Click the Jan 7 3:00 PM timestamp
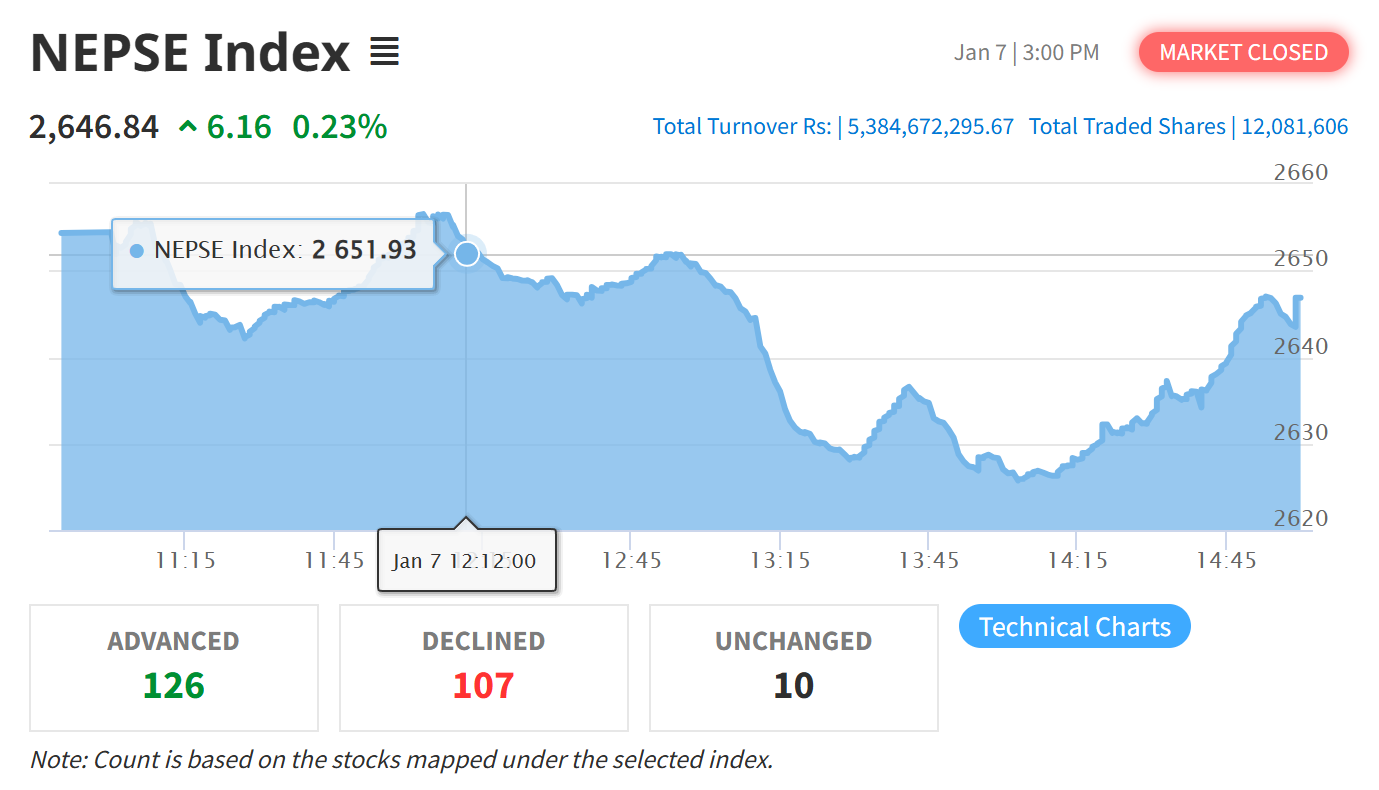 click(x=1026, y=52)
